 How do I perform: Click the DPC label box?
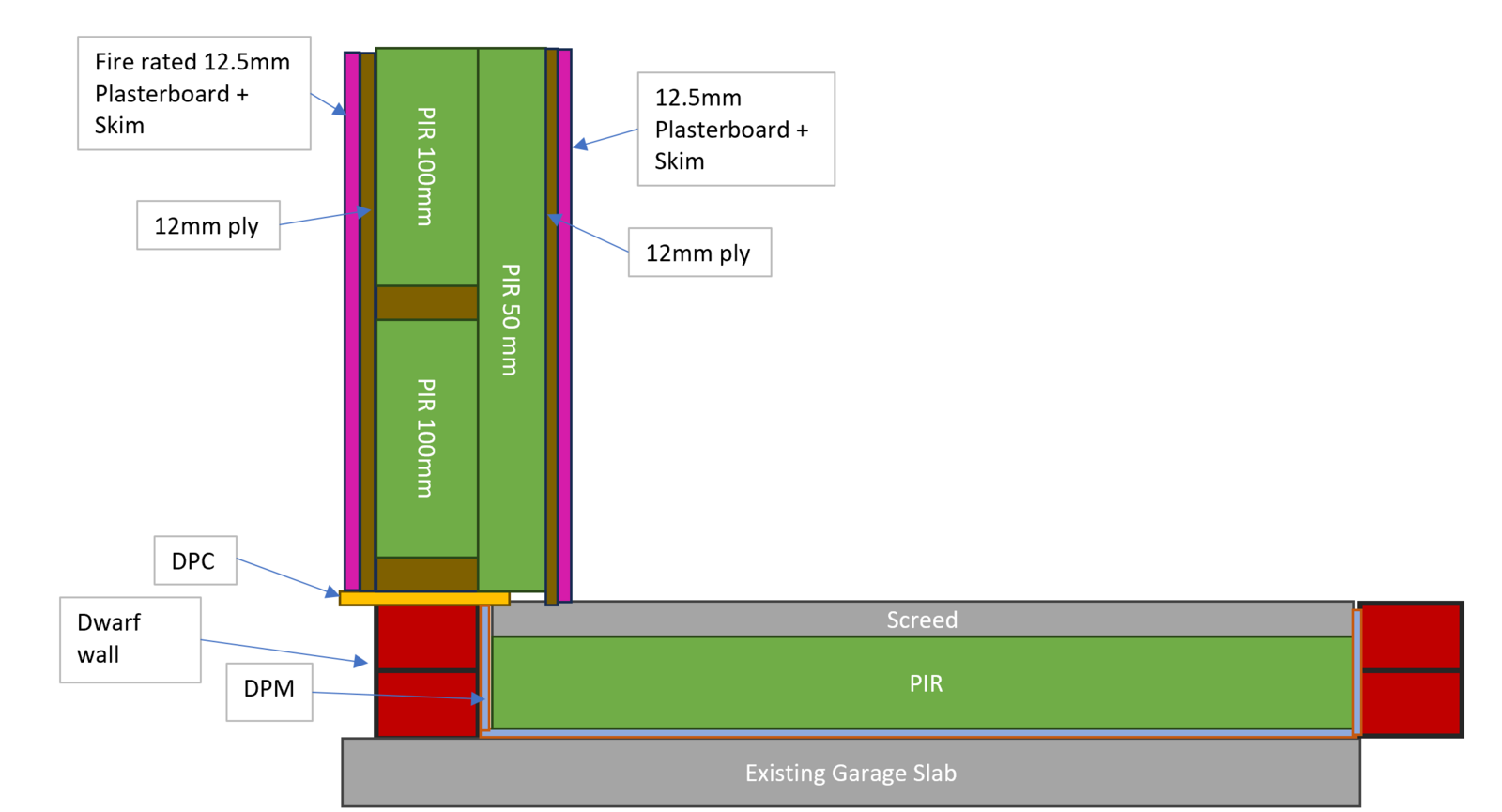click(x=194, y=560)
